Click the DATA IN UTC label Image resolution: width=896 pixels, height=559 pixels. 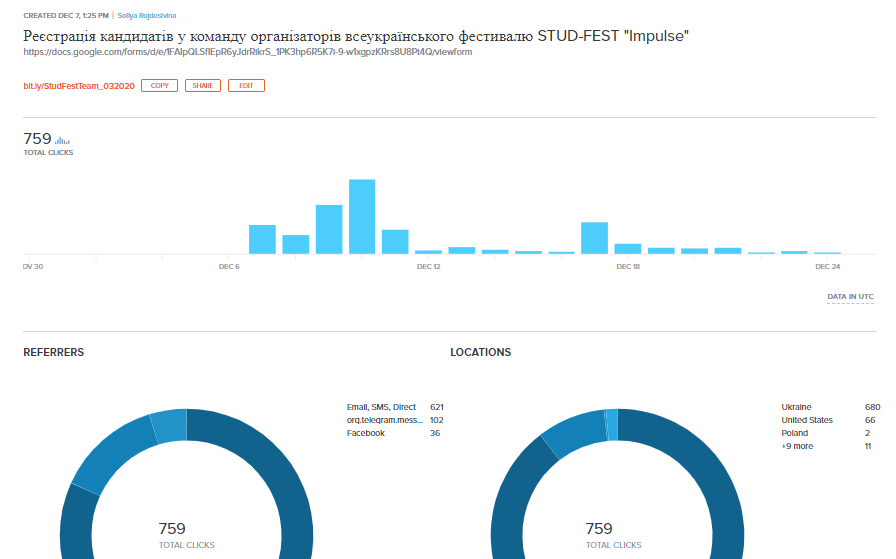(x=850, y=297)
